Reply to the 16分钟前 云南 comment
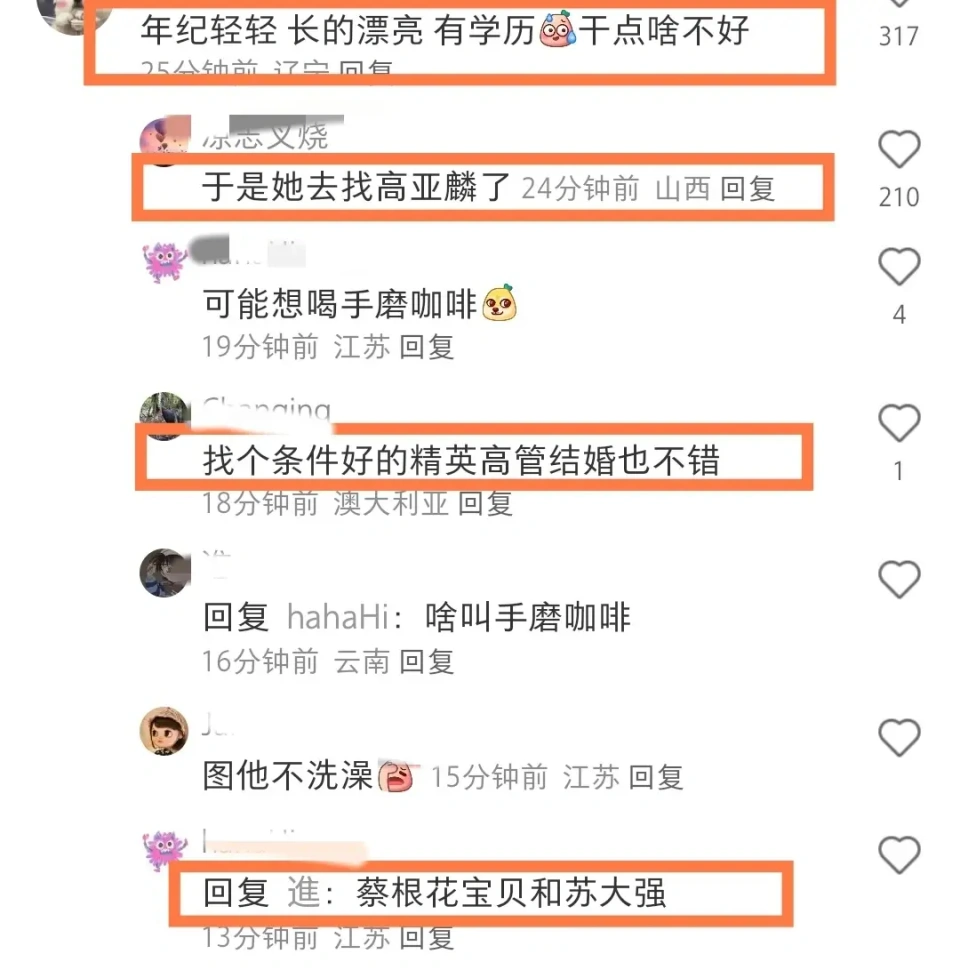960x970 pixels. pos(427,662)
